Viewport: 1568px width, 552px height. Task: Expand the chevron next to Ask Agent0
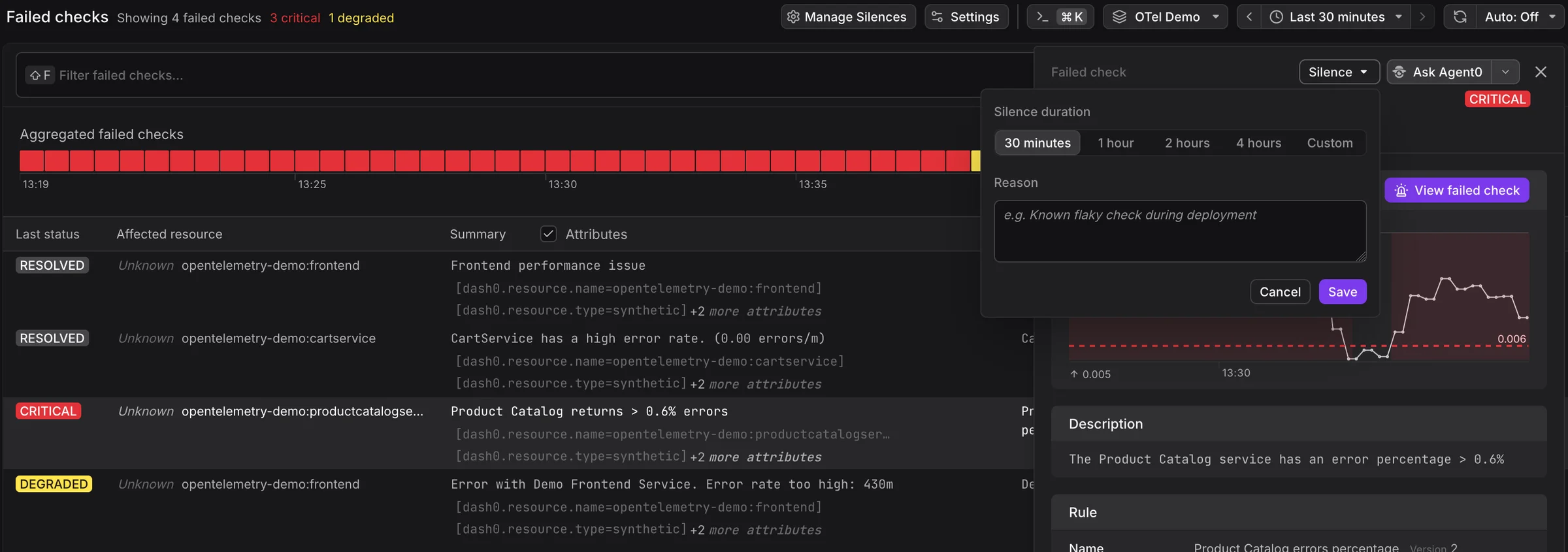[1505, 72]
